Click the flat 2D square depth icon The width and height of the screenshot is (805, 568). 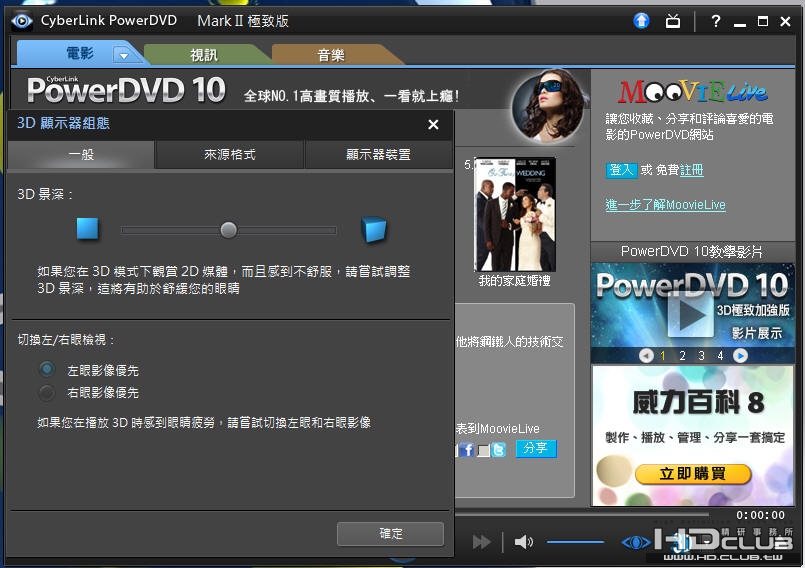click(x=87, y=229)
